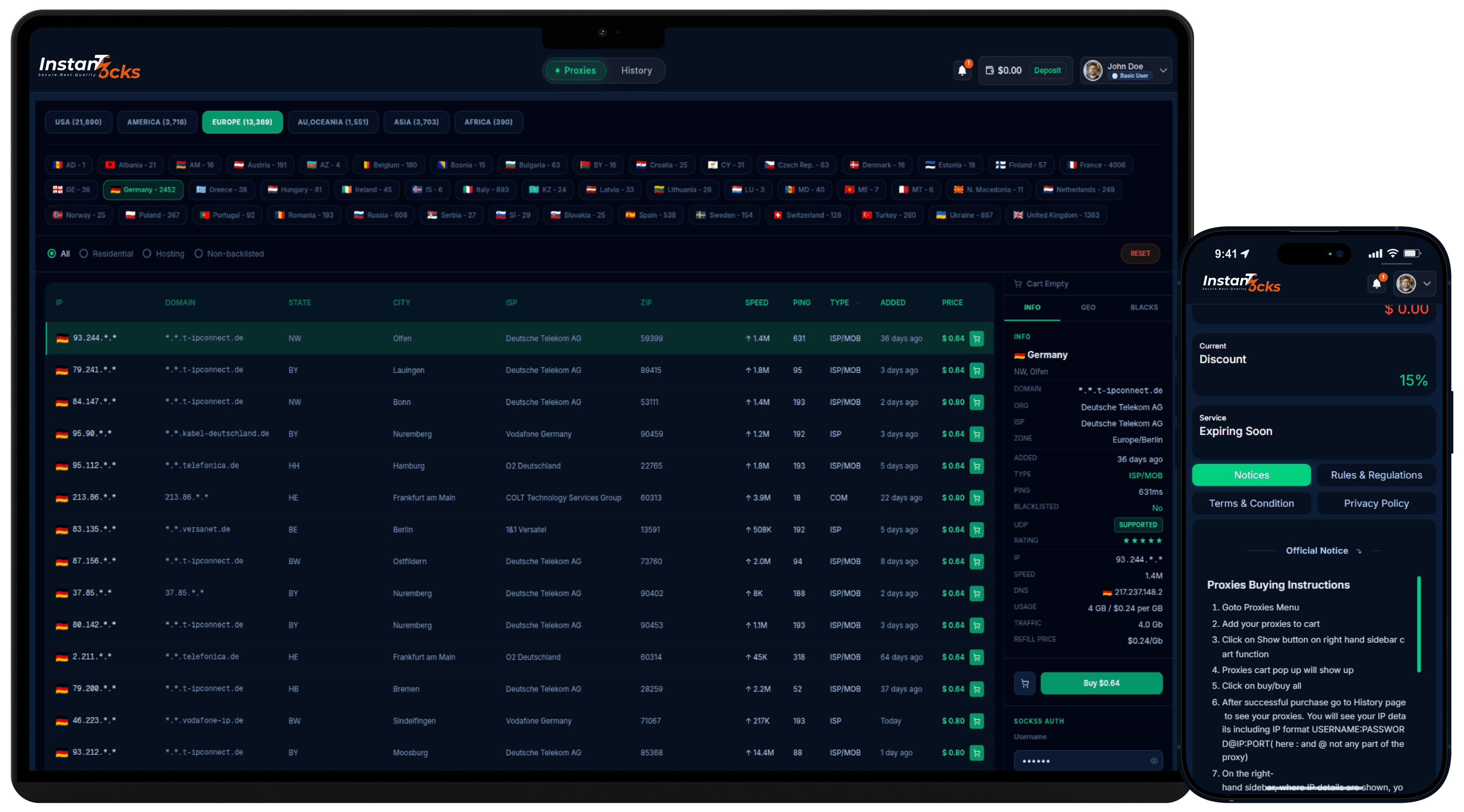Click the InstantSocks logo on the phone screen

tap(1241, 282)
